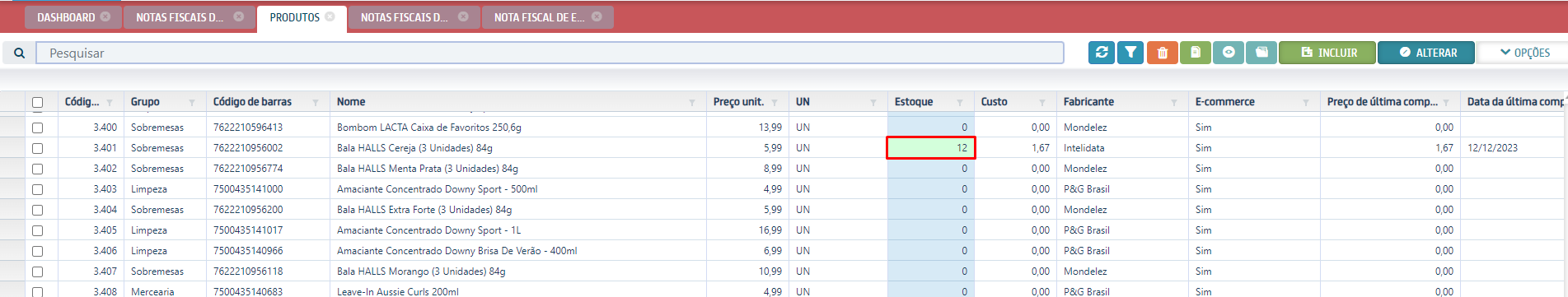This screenshot has height=297, width=1568.
Task: Click Bala HALLS Menta Prata (3 Unidades) 84g
Action: click(x=428, y=169)
